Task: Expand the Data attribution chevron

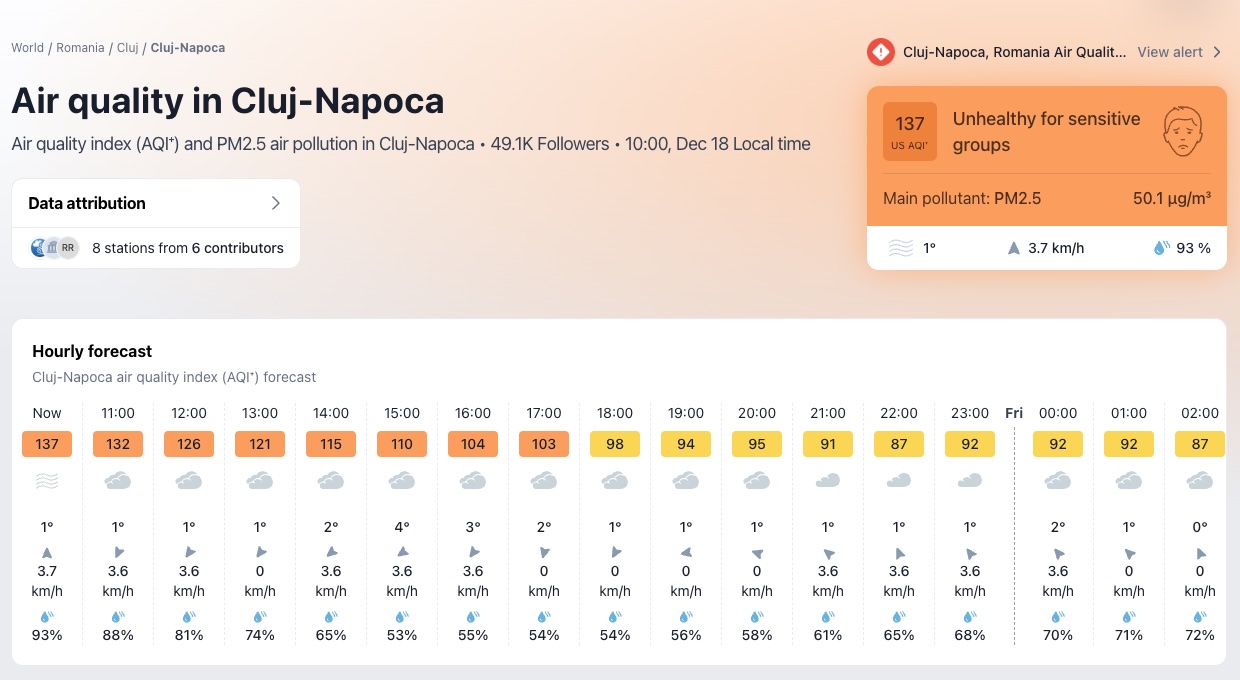Action: tap(277, 203)
